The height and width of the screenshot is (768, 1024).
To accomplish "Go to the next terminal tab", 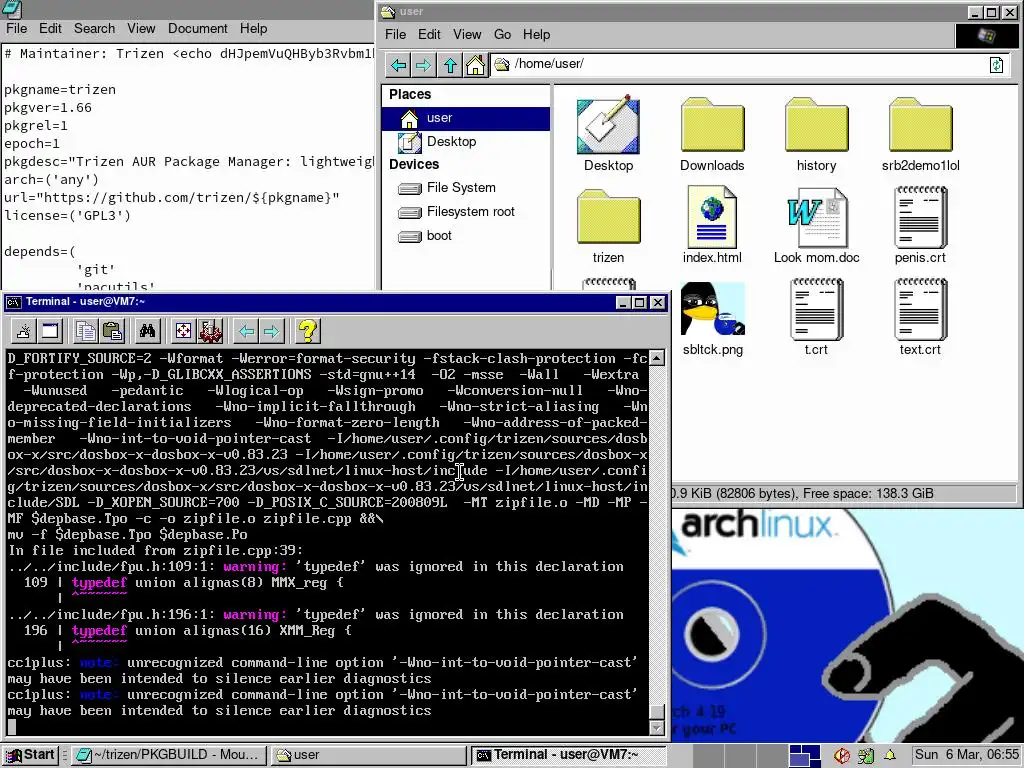I will click(x=272, y=331).
